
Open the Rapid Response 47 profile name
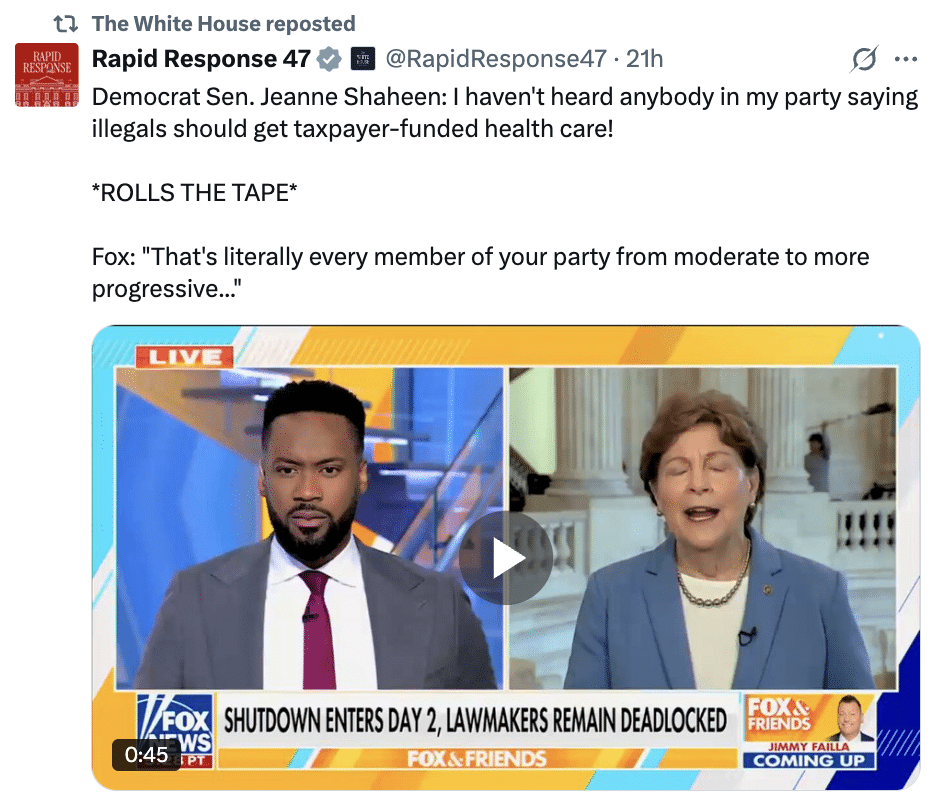(201, 59)
